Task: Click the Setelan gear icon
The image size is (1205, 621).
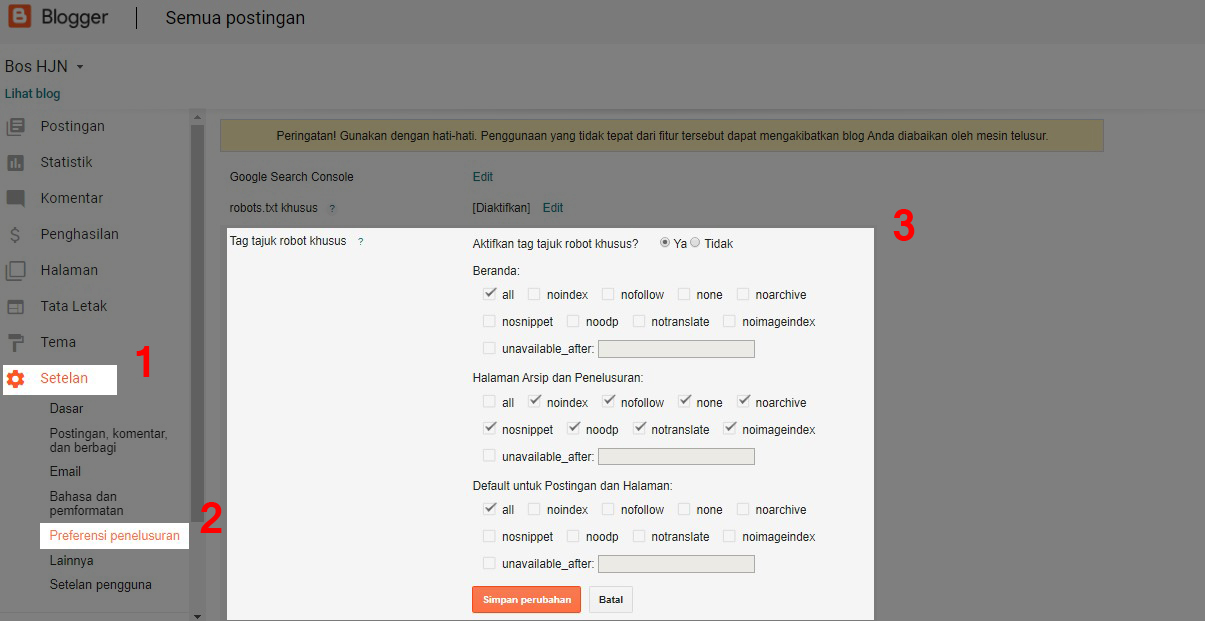Action: [15, 379]
